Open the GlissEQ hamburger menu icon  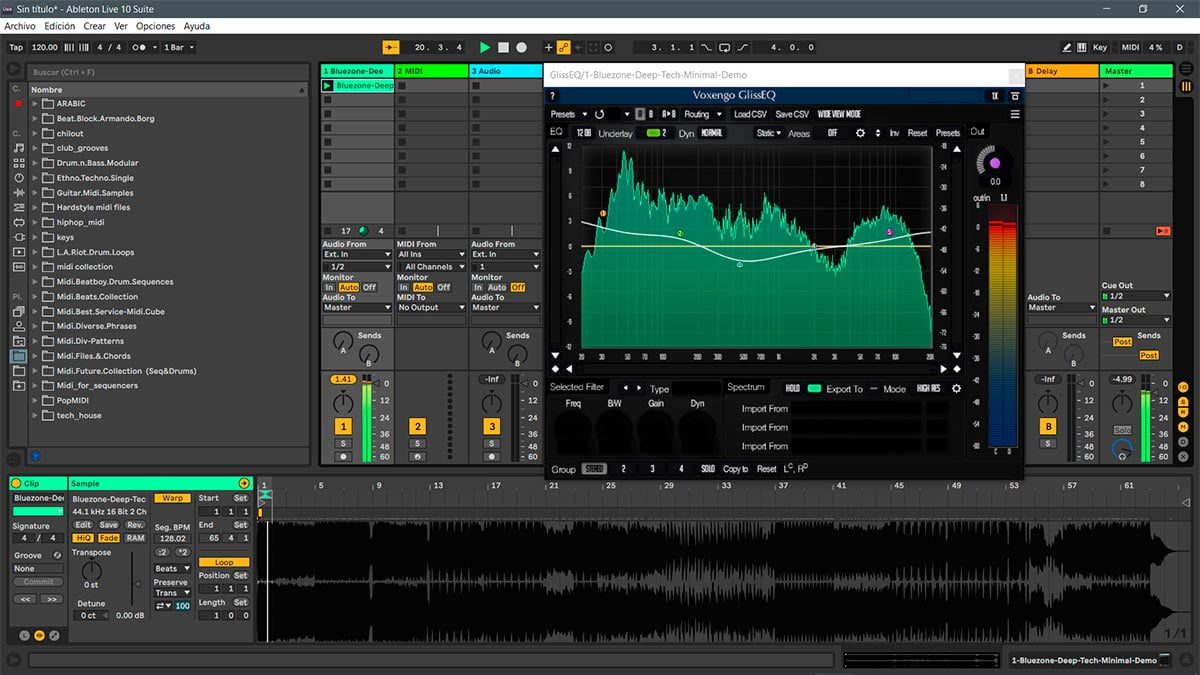point(1014,114)
